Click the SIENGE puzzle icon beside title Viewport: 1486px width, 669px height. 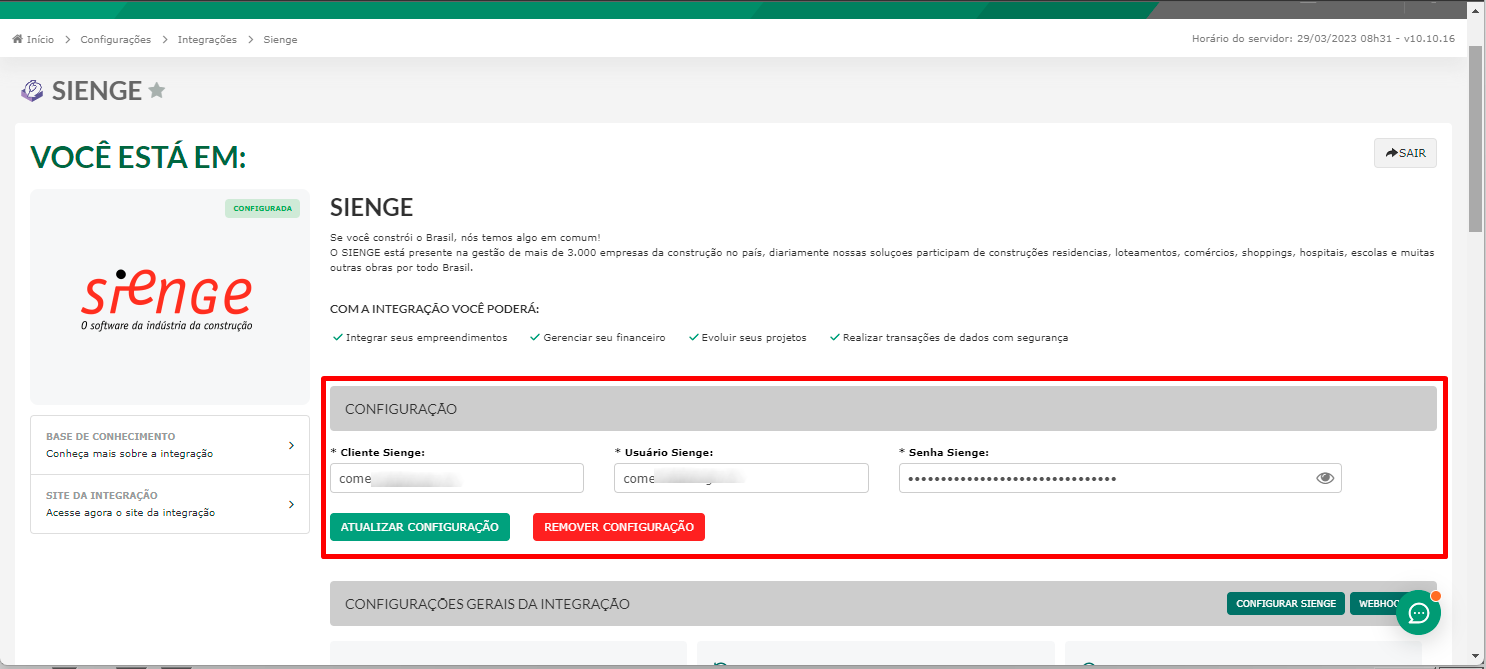(x=32, y=91)
